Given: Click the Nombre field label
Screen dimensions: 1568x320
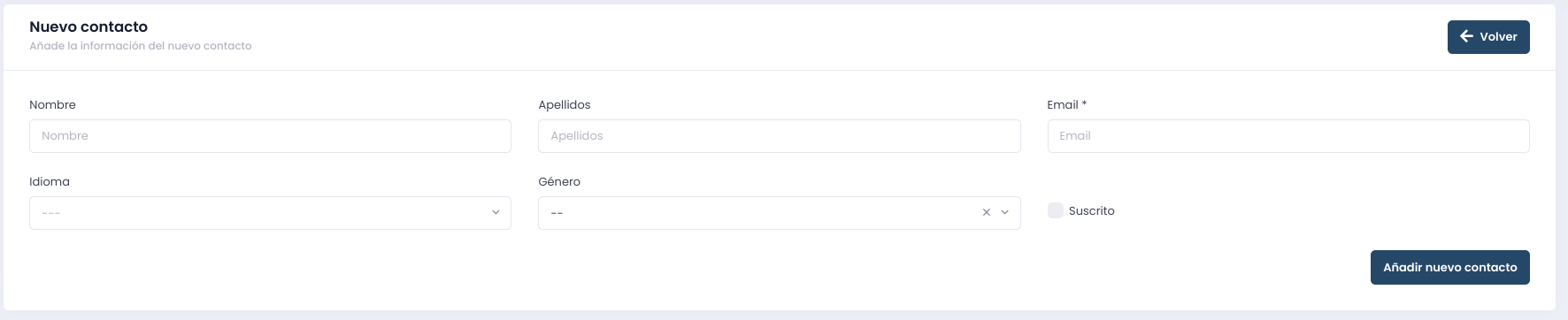Looking at the screenshot, I should (52, 104).
